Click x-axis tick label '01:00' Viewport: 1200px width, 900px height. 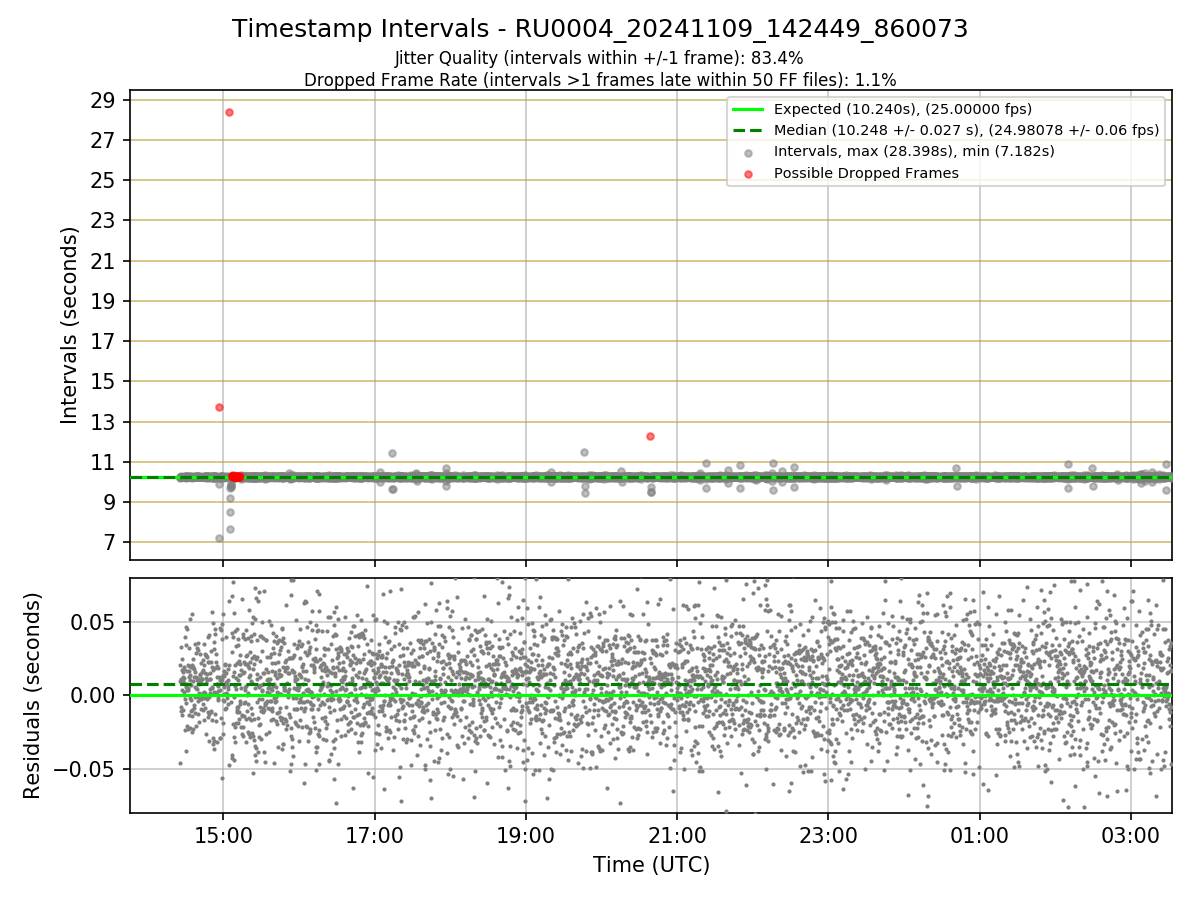click(979, 835)
